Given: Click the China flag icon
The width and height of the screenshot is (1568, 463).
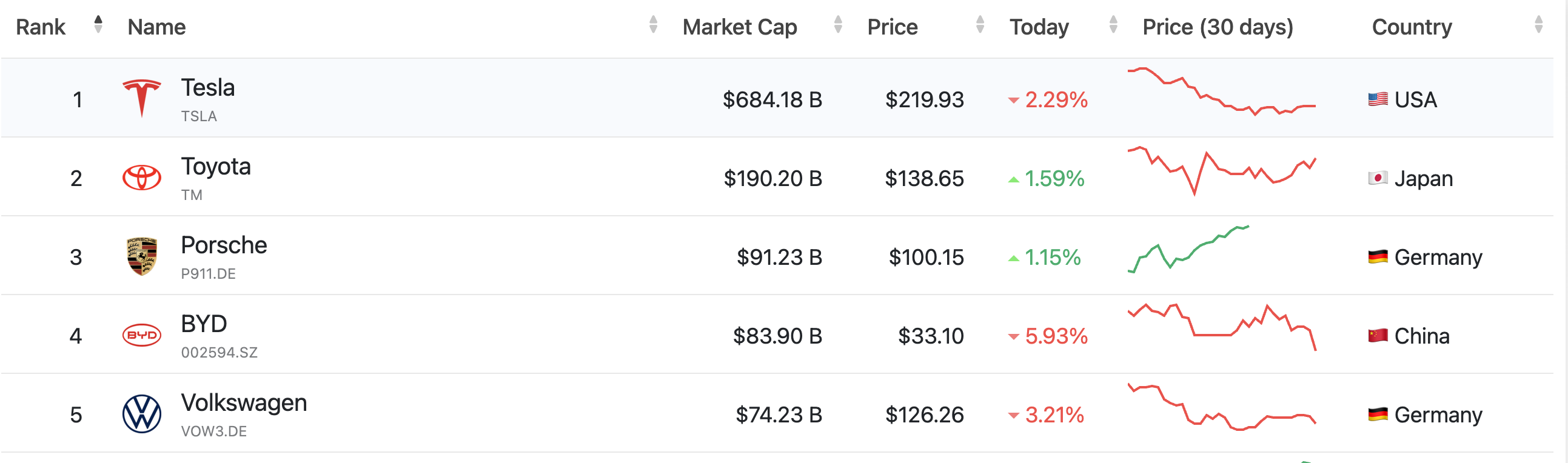Looking at the screenshot, I should (x=1378, y=336).
